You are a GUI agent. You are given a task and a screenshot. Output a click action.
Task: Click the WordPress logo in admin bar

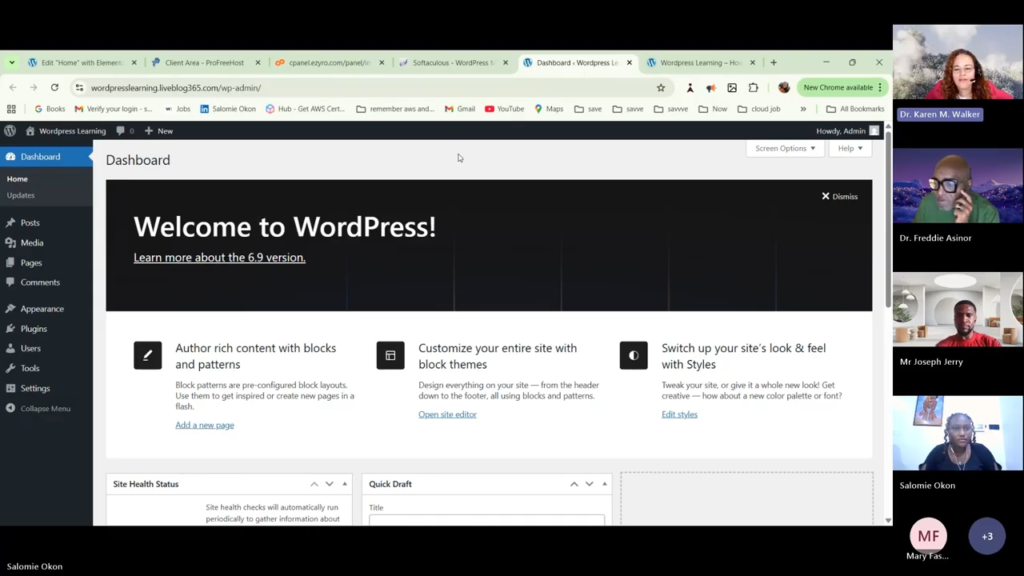[10, 131]
